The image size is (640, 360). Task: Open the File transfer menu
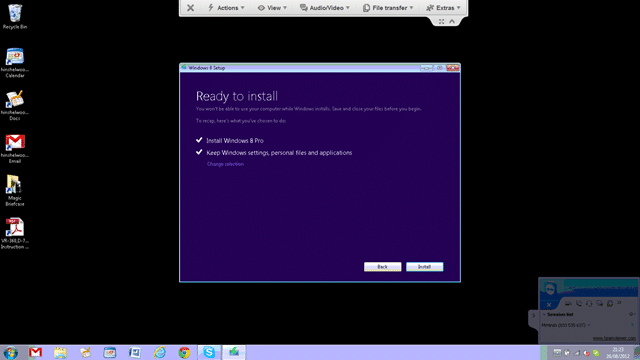(x=388, y=8)
